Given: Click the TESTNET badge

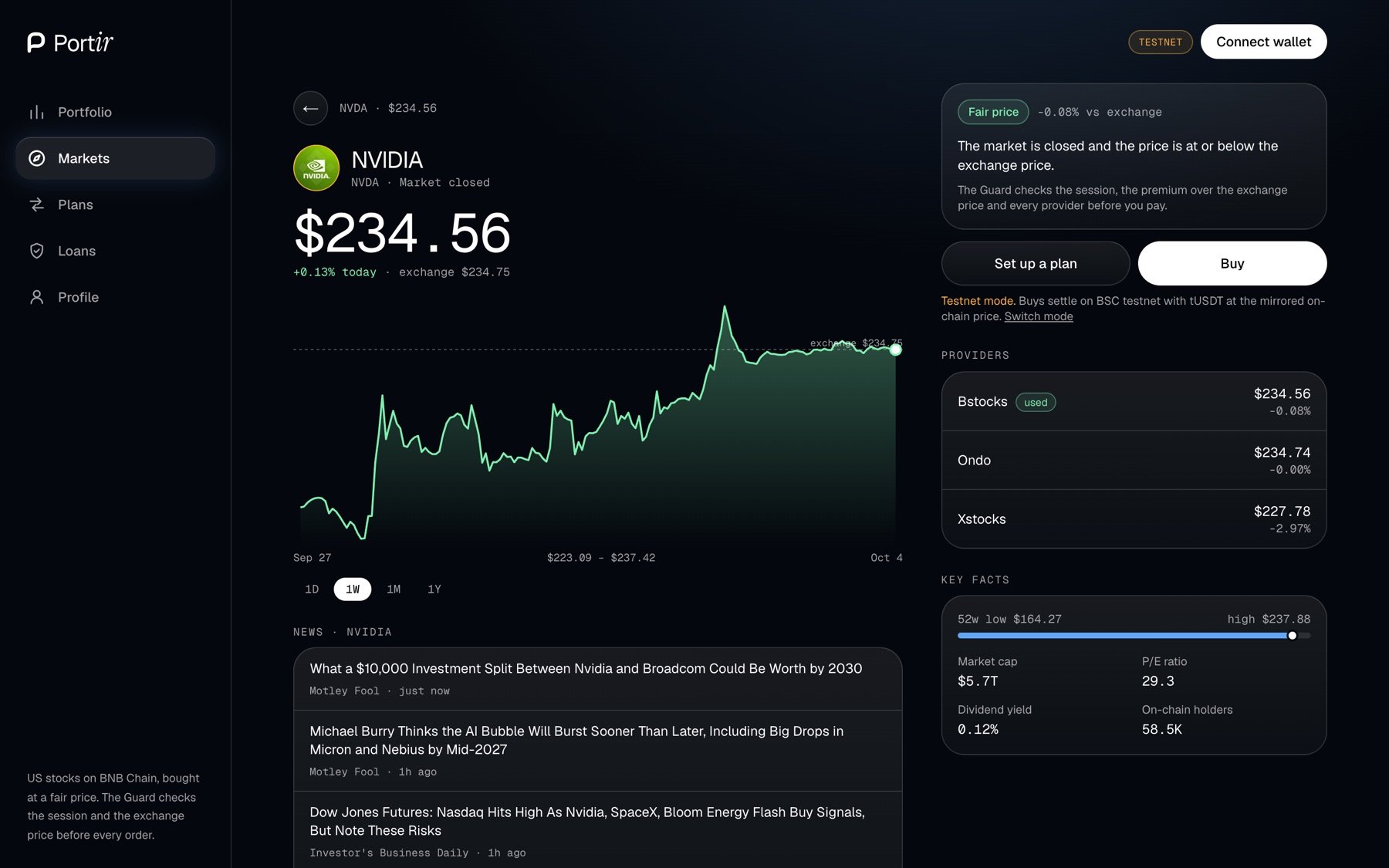Looking at the screenshot, I should (1161, 42).
